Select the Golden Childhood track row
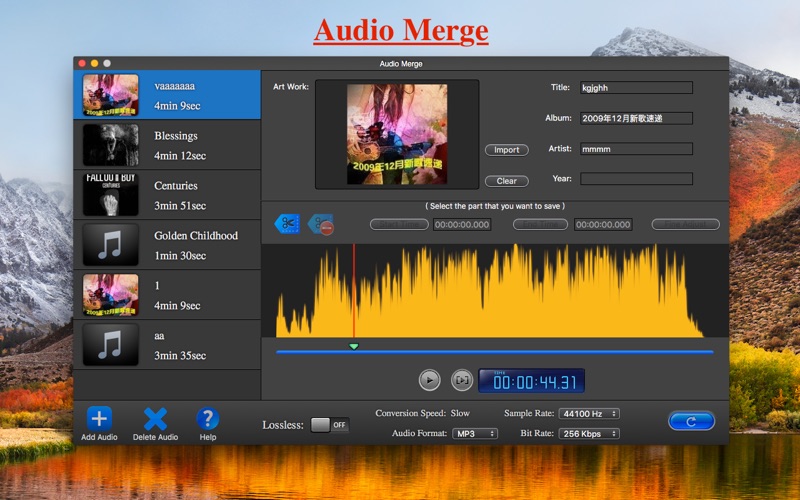 pyautogui.click(x=167, y=245)
